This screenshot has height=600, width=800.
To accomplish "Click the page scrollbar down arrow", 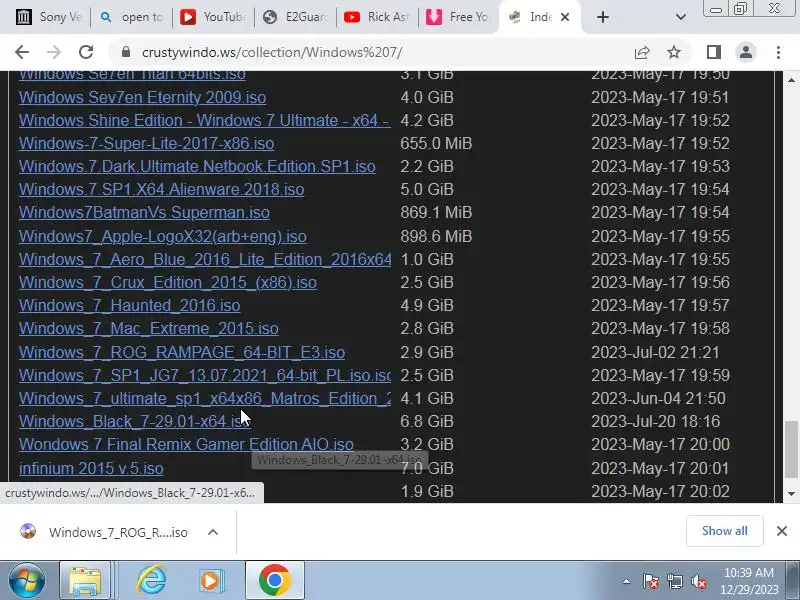I will coord(791,493).
